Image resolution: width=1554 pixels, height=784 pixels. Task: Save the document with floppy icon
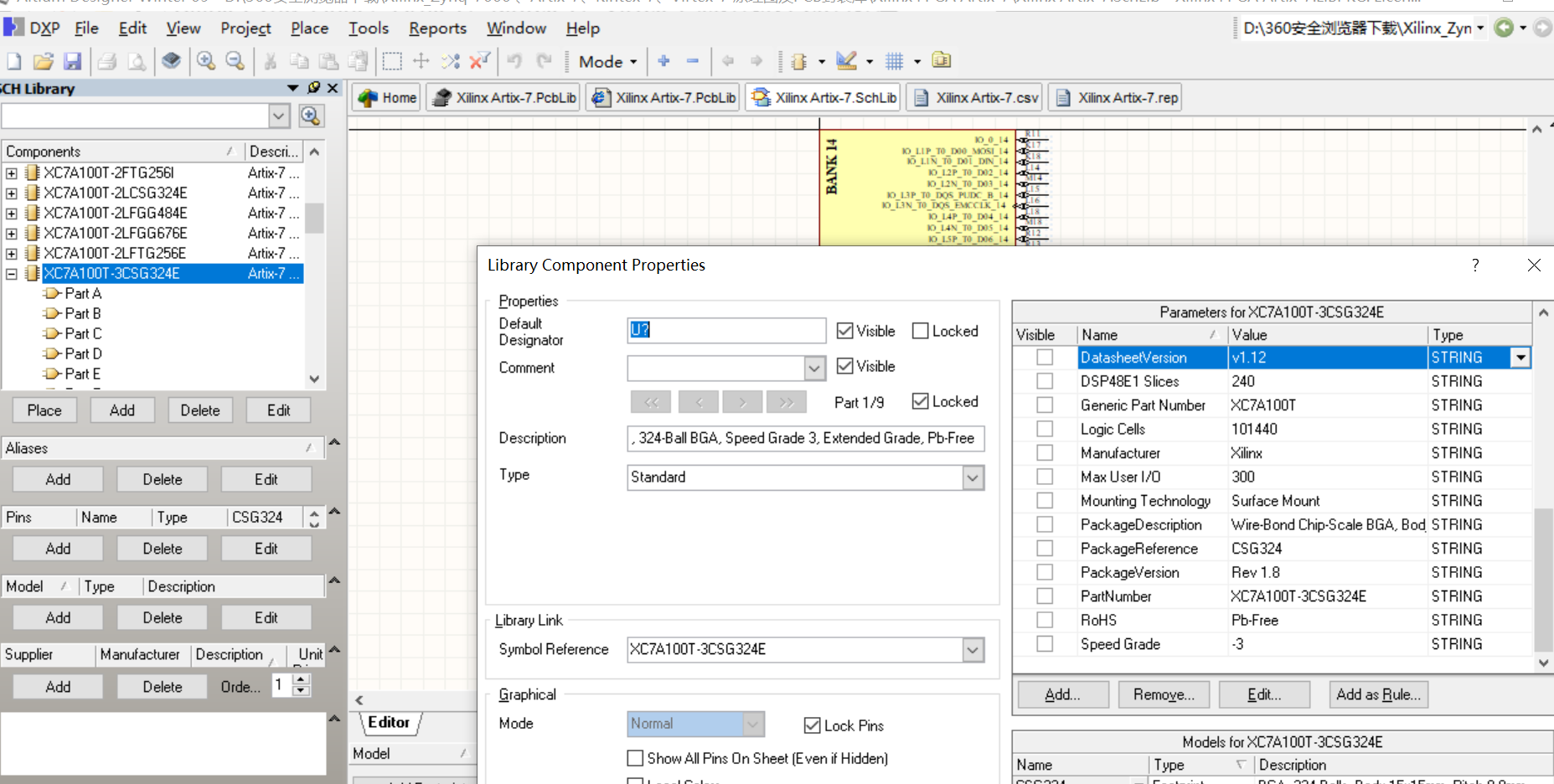[x=73, y=61]
